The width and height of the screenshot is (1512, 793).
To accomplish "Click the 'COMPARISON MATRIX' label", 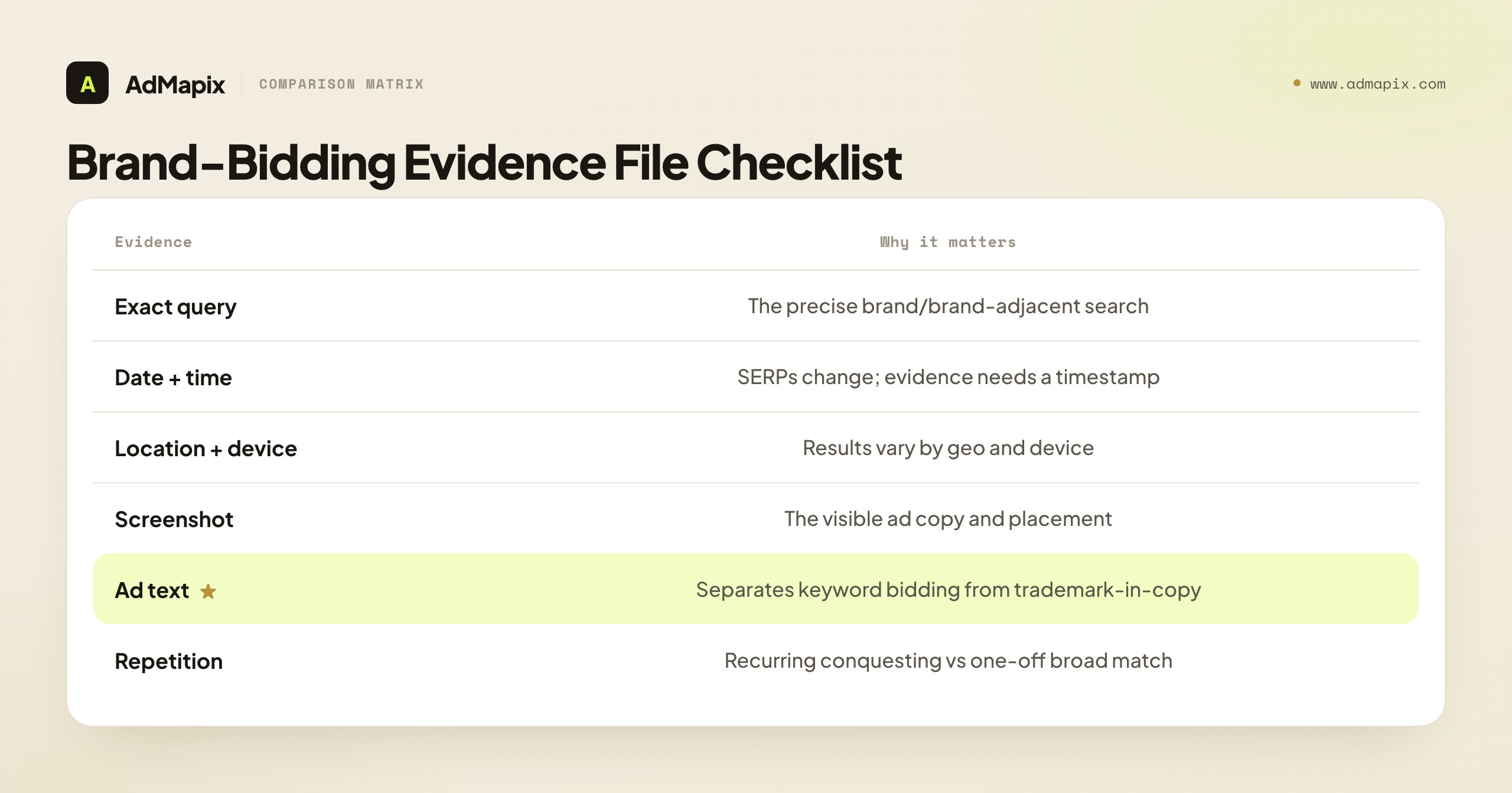I will click(x=341, y=84).
